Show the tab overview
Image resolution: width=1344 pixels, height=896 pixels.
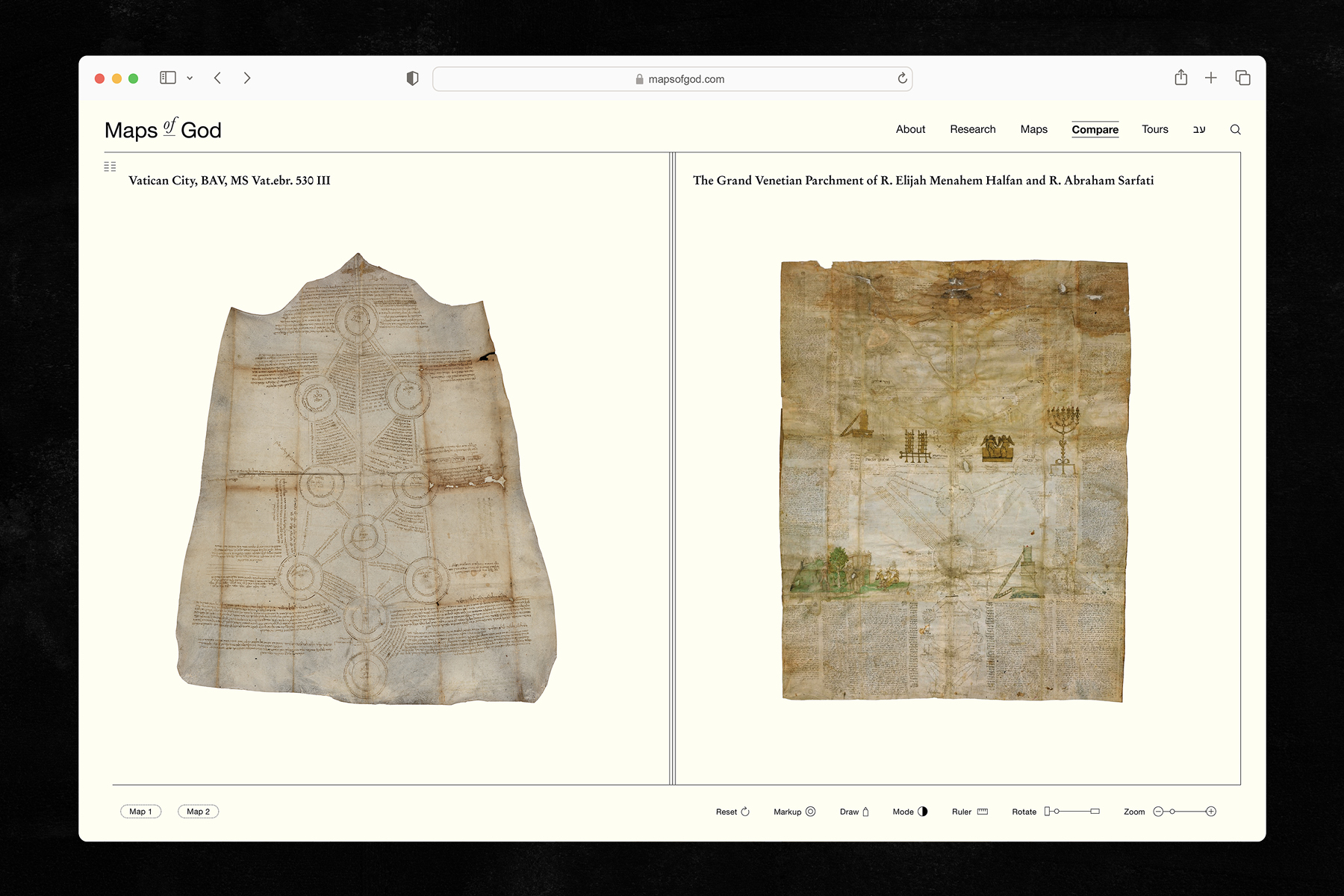tap(1242, 78)
